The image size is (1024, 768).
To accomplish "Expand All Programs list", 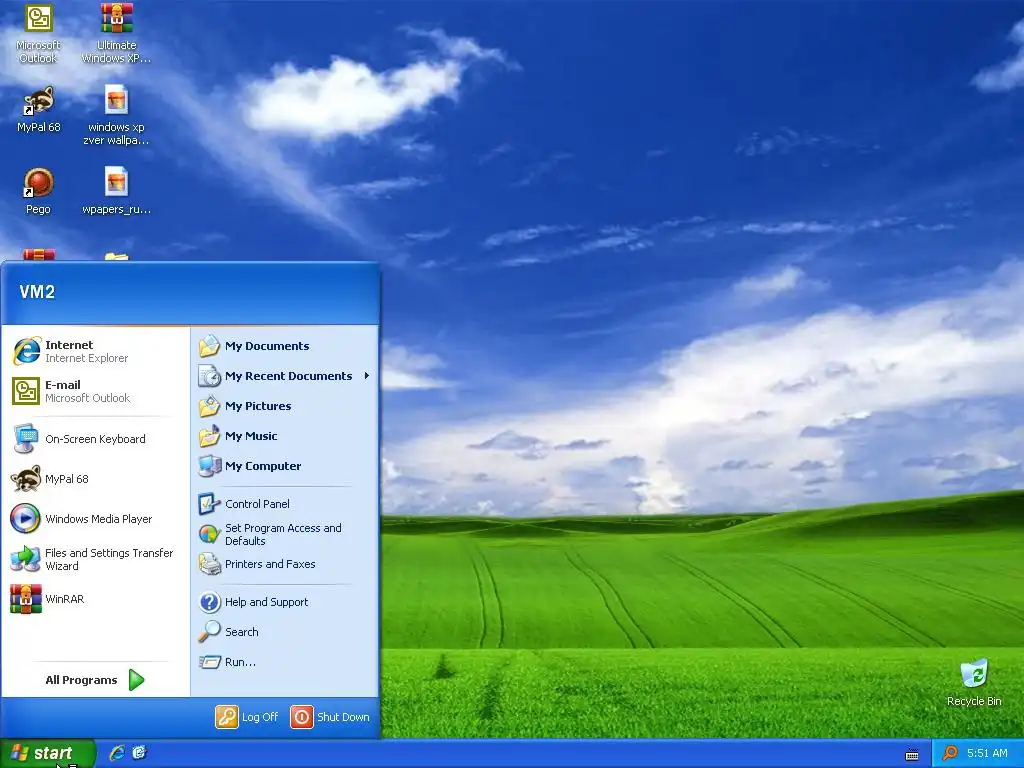I will pyautogui.click(x=95, y=680).
